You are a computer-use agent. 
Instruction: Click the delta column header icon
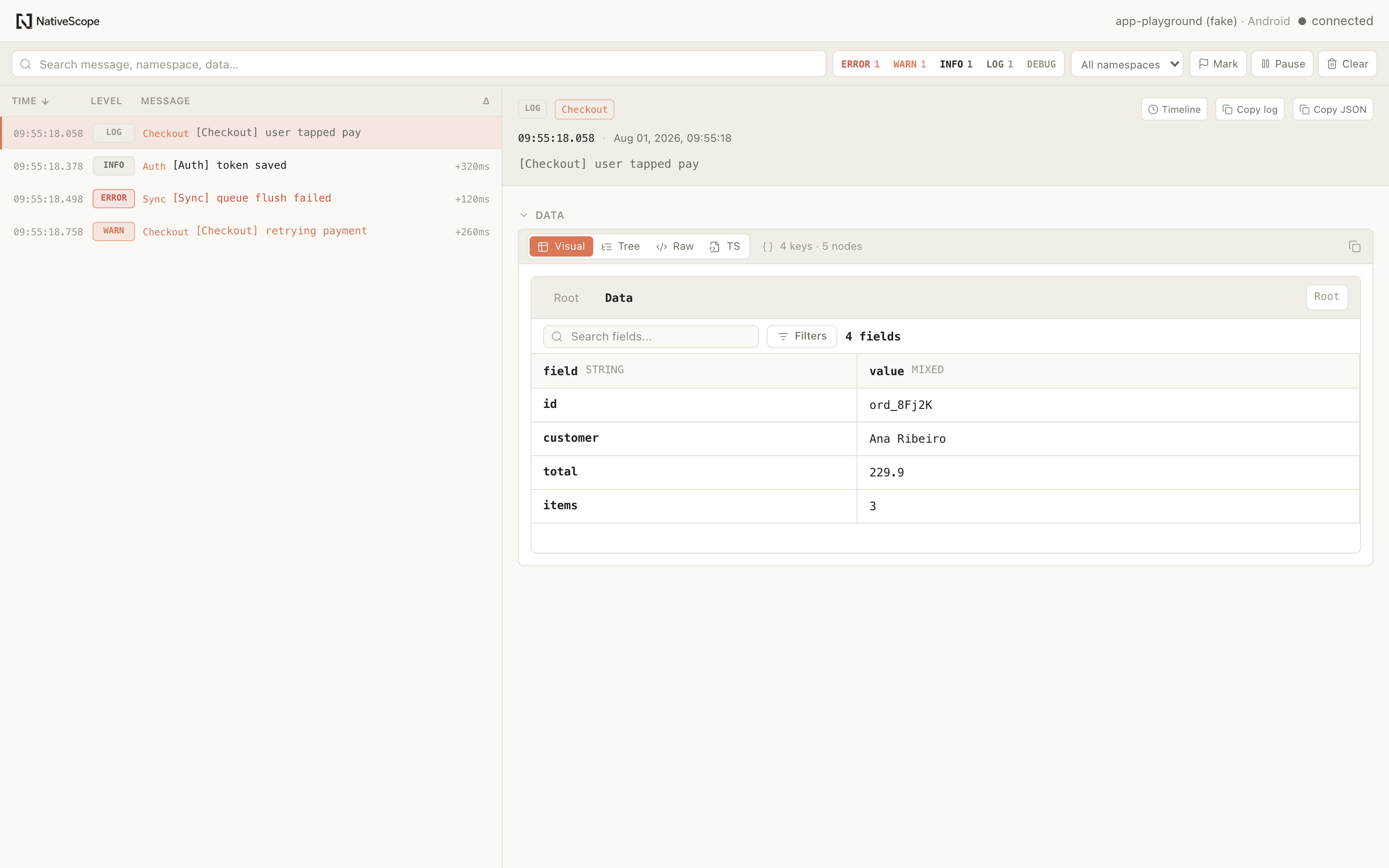pyautogui.click(x=486, y=101)
